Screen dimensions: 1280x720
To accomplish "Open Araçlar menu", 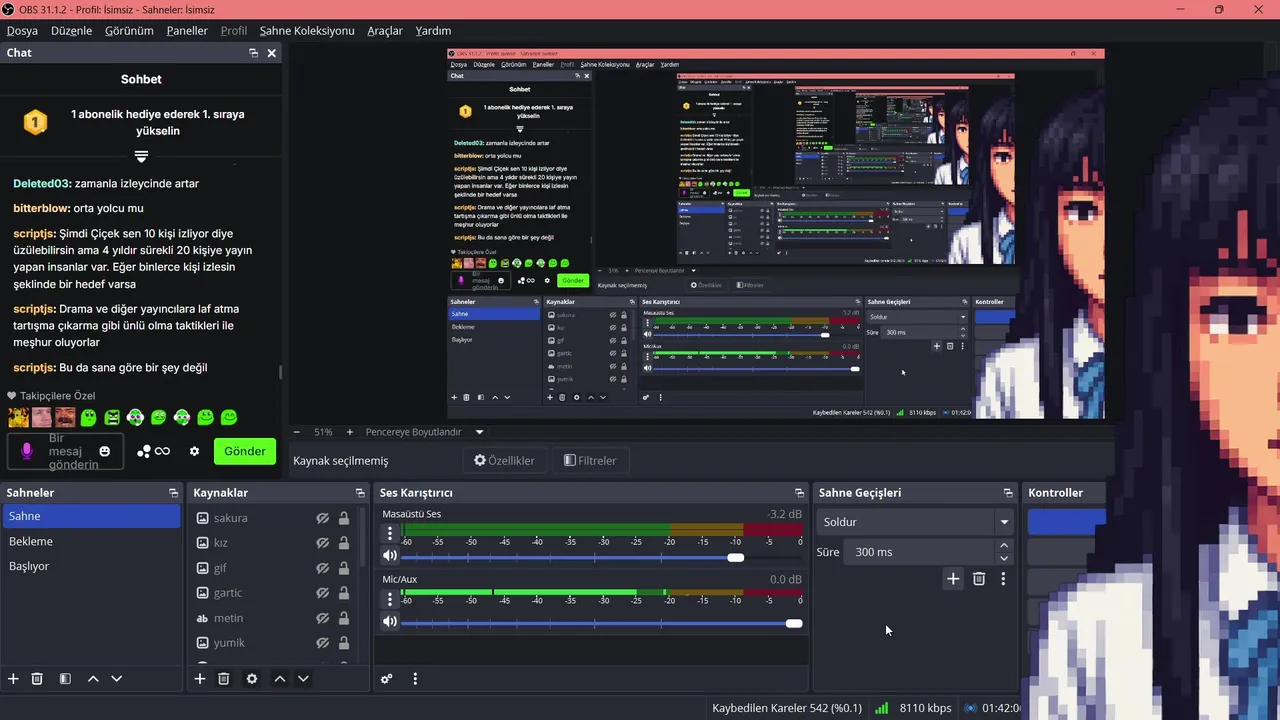I will coord(385,31).
